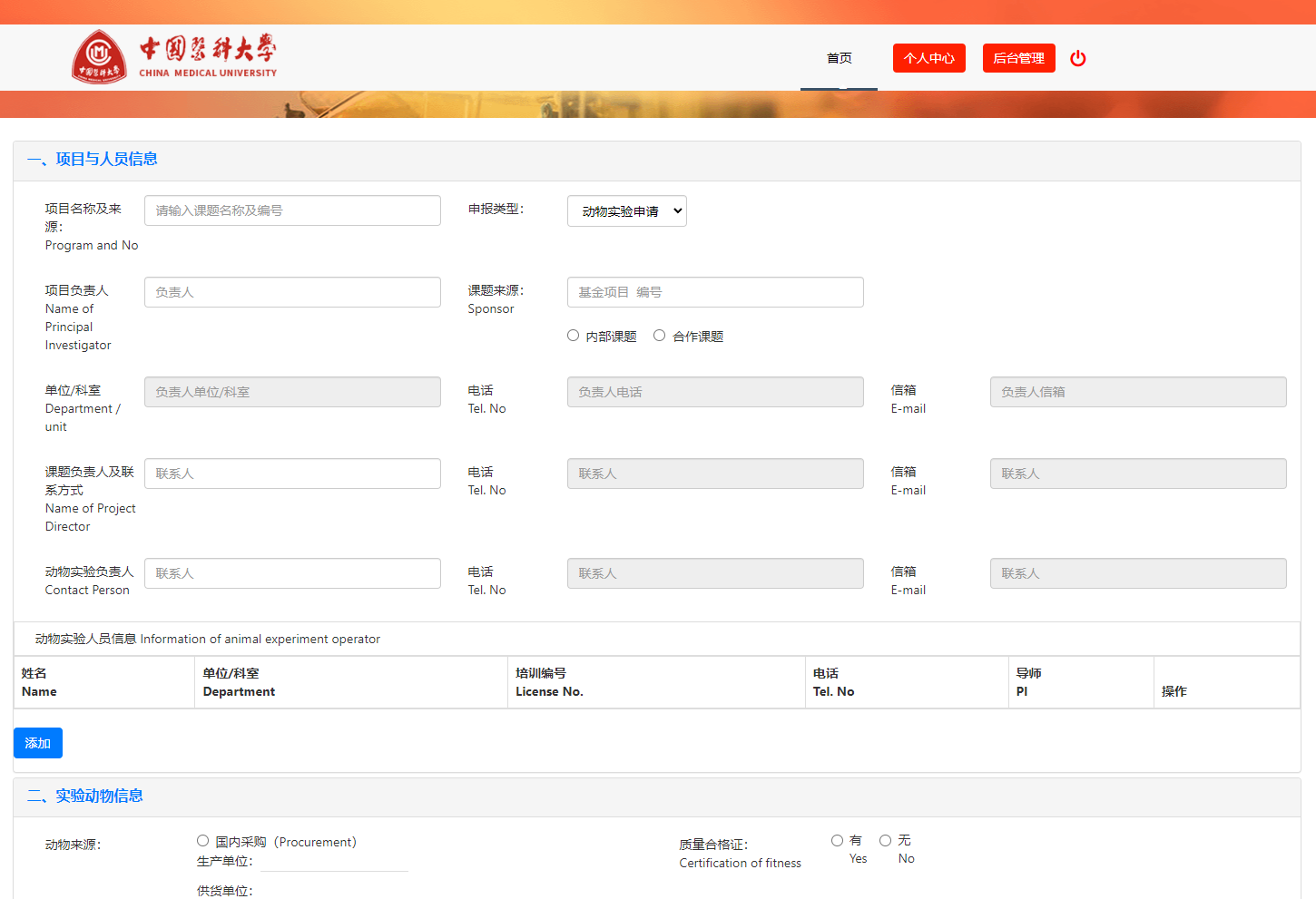The image size is (1316, 899).
Task: Click the 课题负责人 contact name field
Action: coord(292,474)
